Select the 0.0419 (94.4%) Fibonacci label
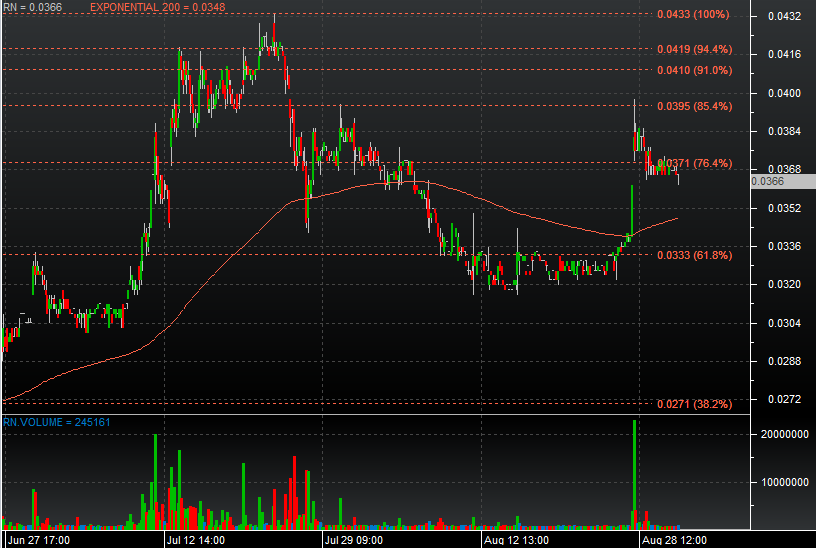 tap(694, 49)
